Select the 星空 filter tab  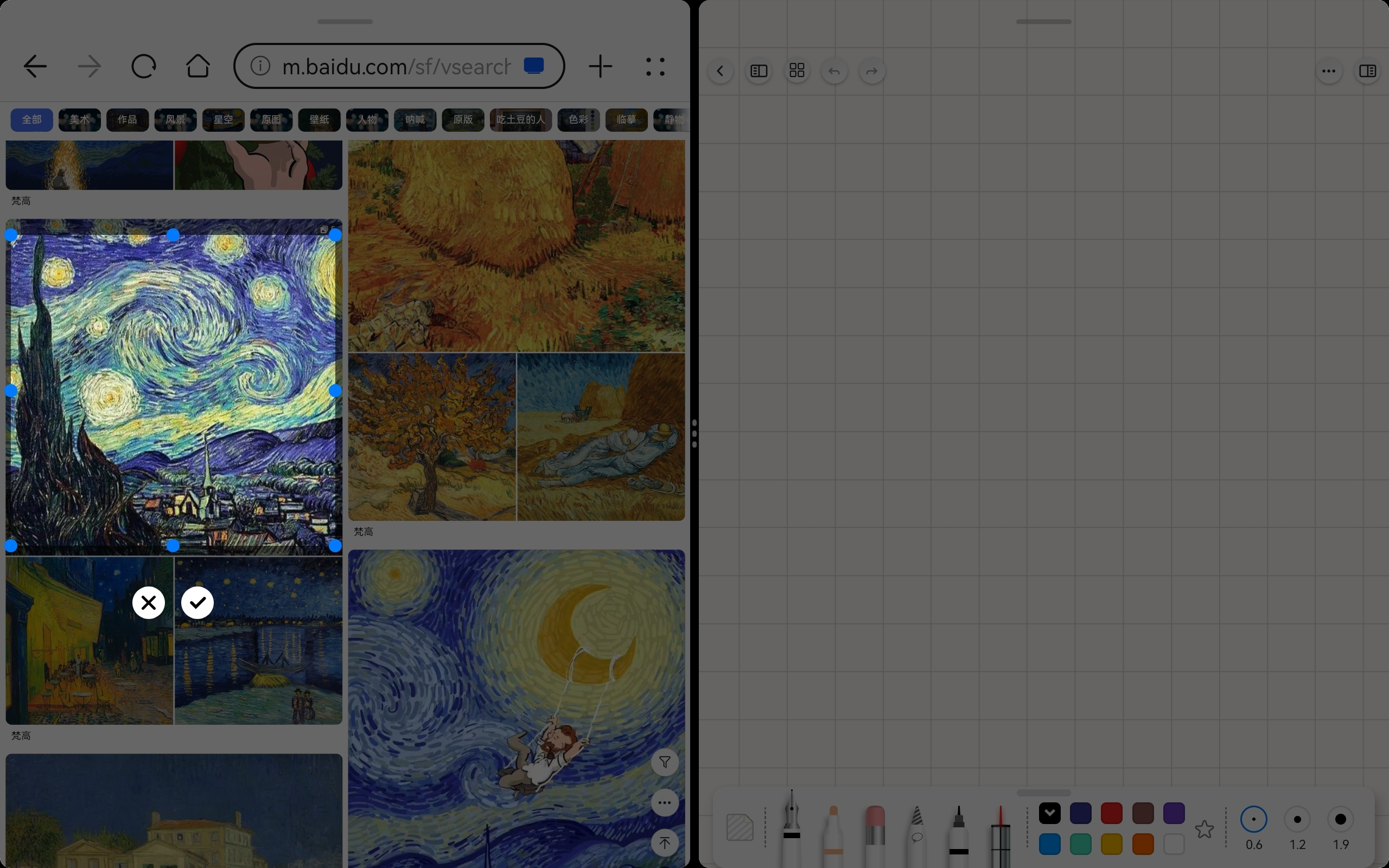[x=224, y=119]
